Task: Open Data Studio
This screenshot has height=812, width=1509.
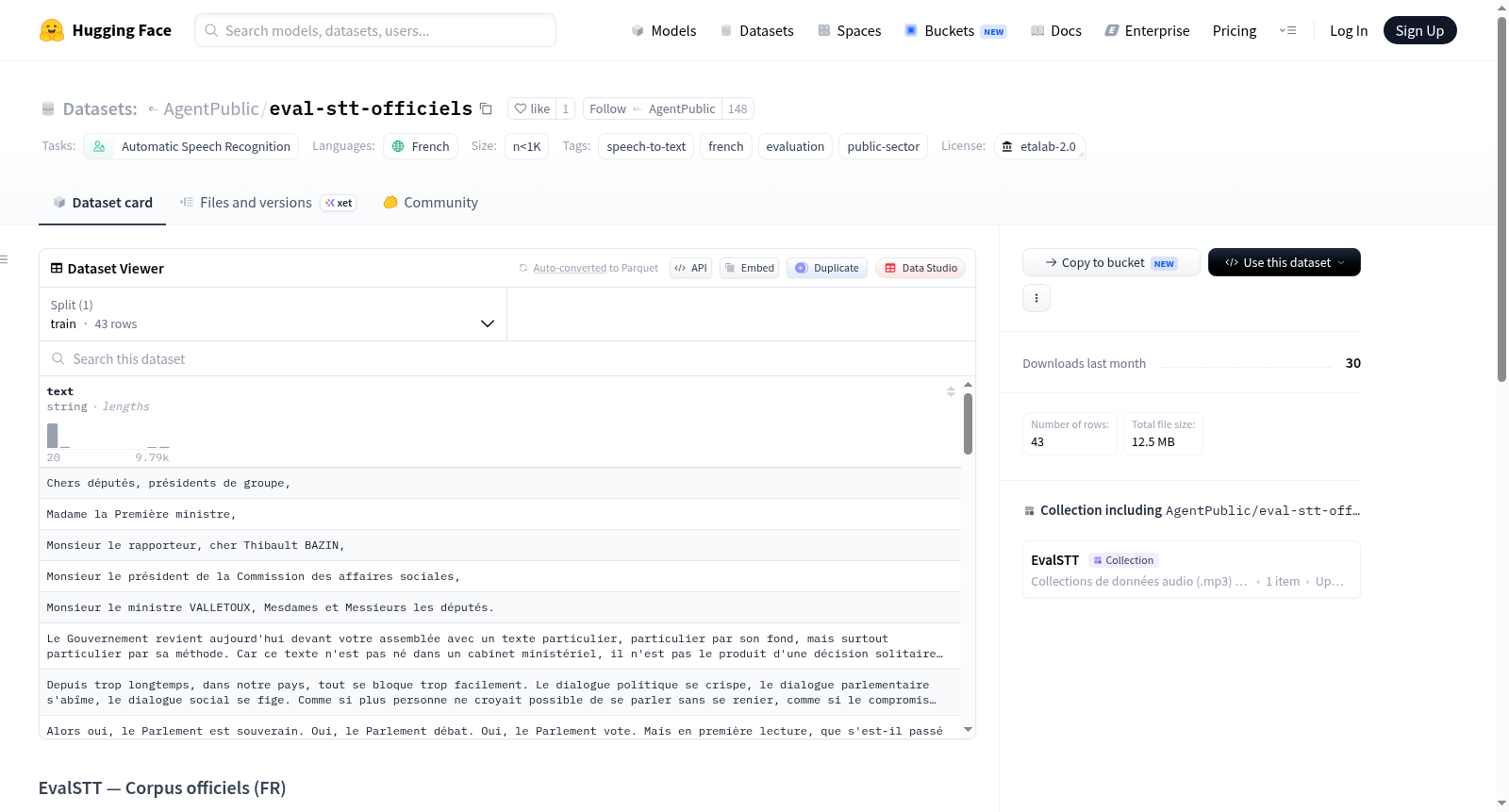Action: click(x=920, y=268)
